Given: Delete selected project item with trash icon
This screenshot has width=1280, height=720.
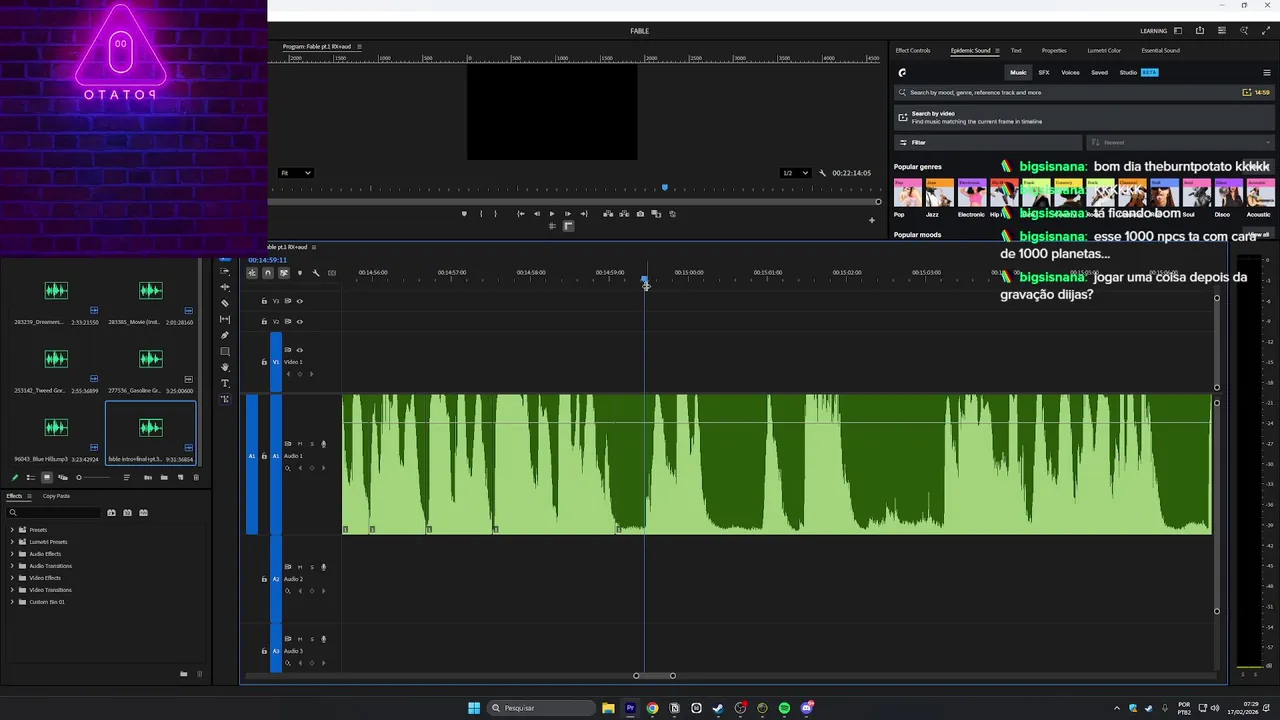Looking at the screenshot, I should (x=196, y=477).
